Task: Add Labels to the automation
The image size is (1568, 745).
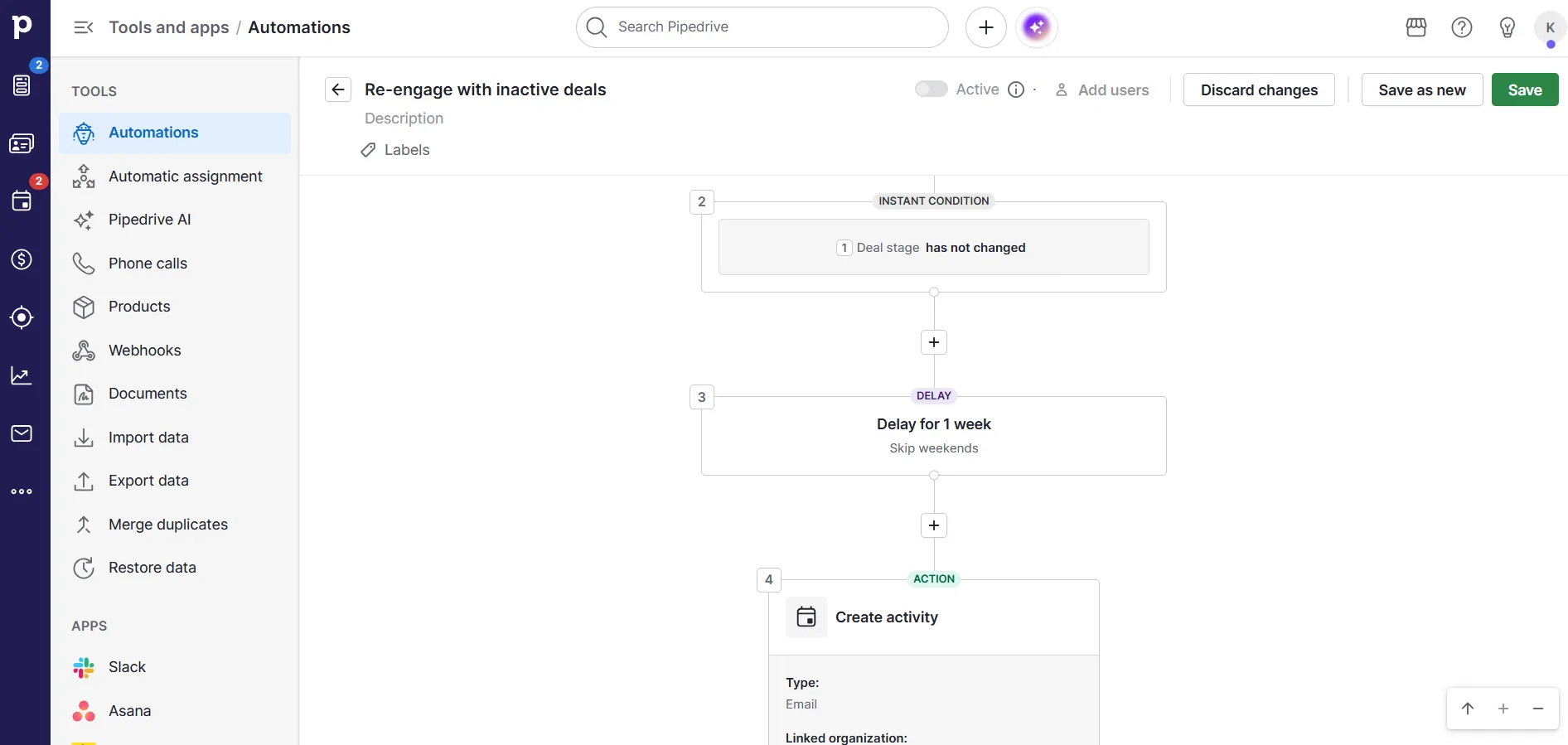Action: [395, 150]
